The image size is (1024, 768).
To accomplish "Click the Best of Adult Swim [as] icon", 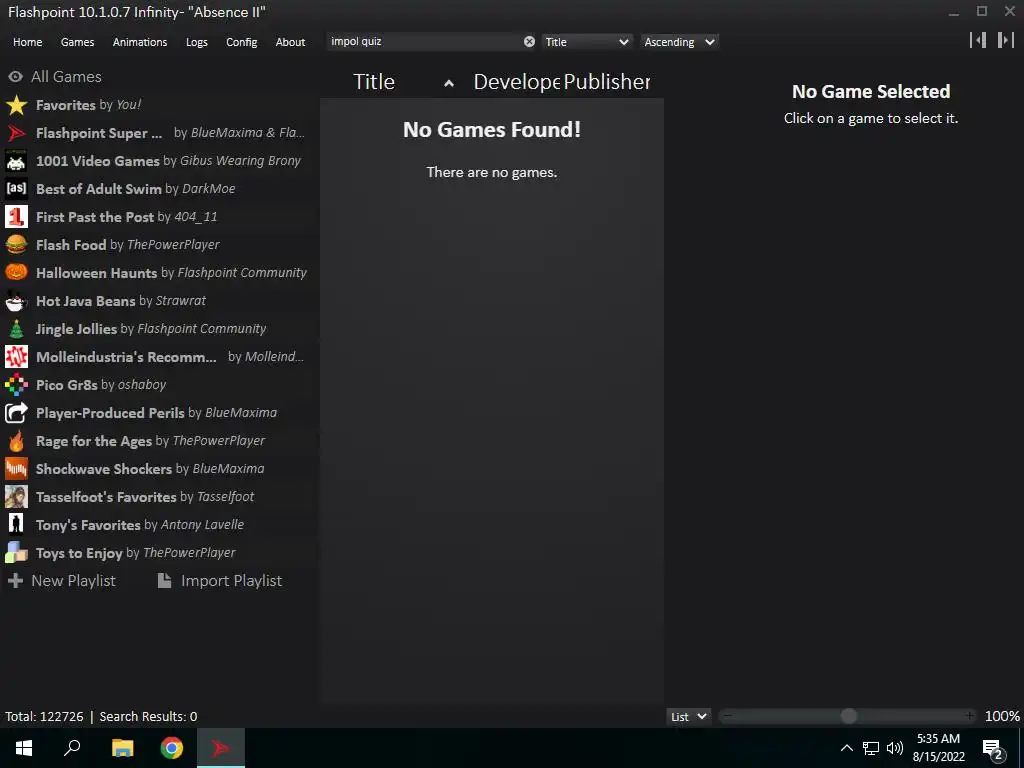I will click(x=16, y=189).
